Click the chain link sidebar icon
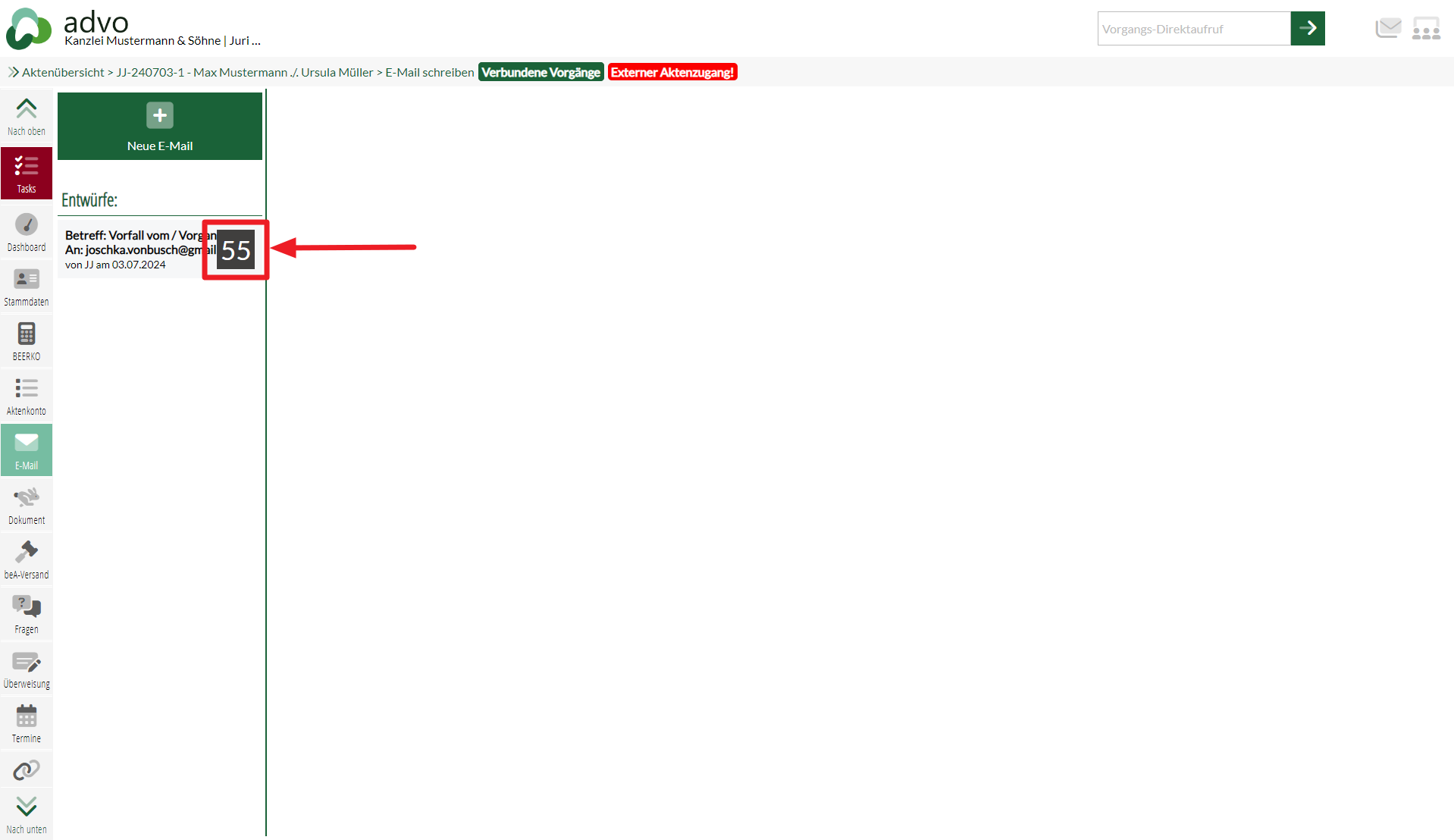Screen dimensions: 1454x840 tap(27, 770)
